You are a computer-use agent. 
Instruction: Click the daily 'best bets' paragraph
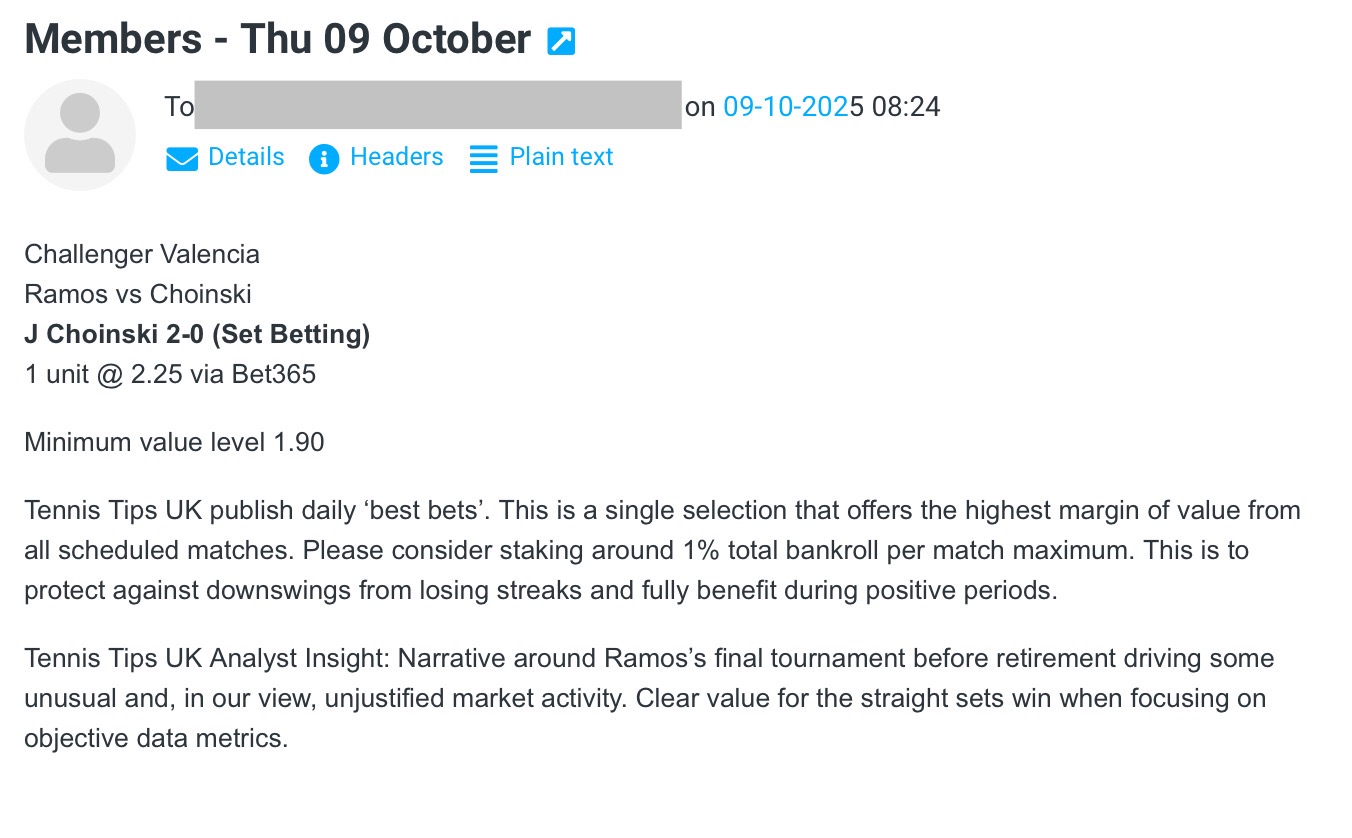click(662, 550)
